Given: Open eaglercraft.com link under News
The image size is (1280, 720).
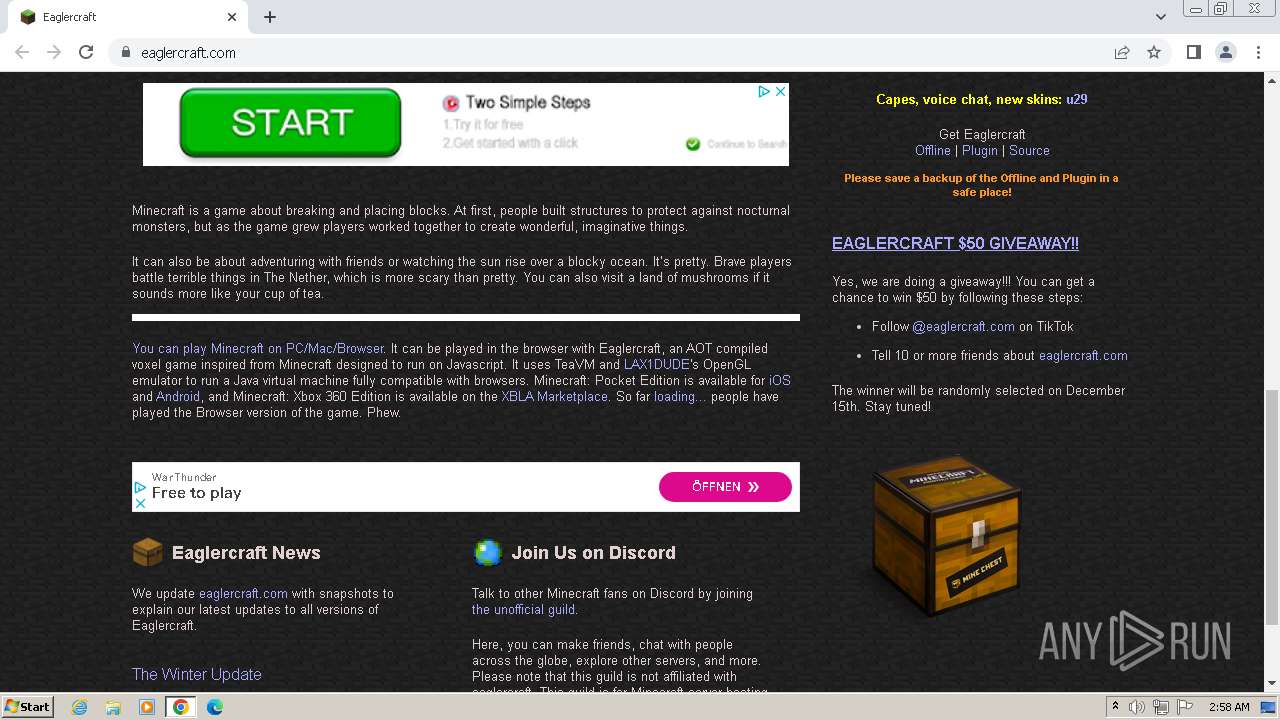Looking at the screenshot, I should 243,593.
